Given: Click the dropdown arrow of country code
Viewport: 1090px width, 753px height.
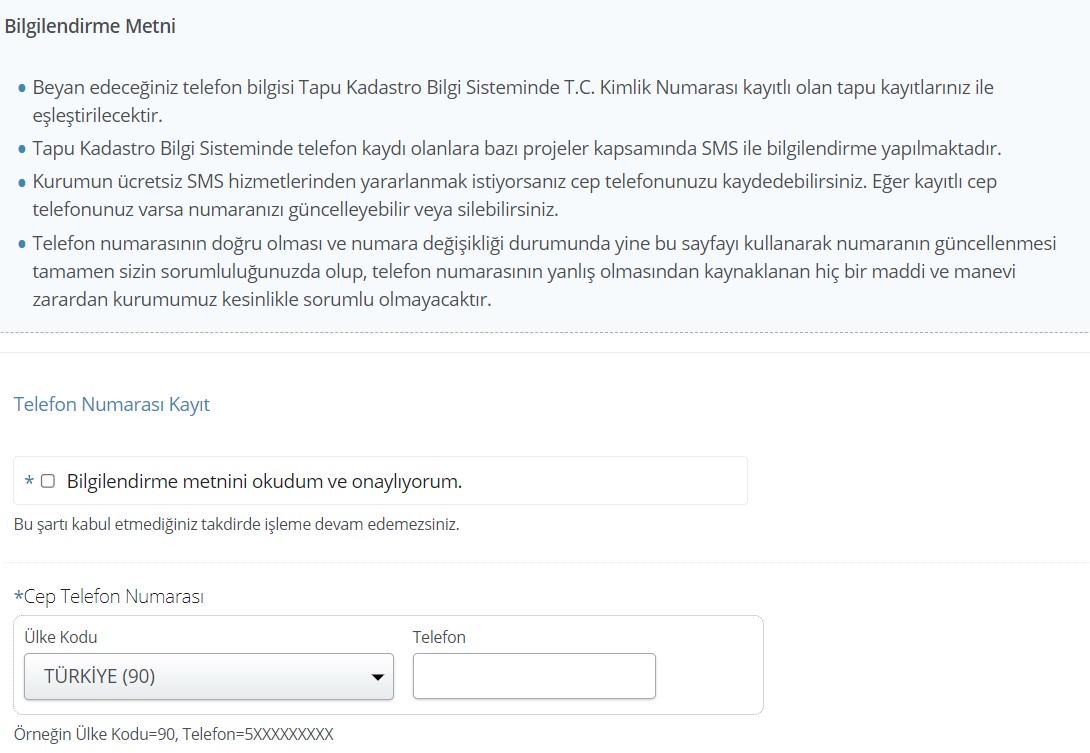Looking at the screenshot, I should [377, 677].
